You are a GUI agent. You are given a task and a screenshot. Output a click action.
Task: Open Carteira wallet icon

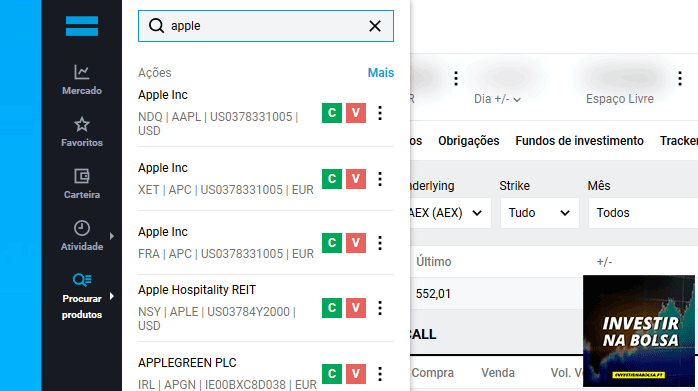[x=82, y=176]
